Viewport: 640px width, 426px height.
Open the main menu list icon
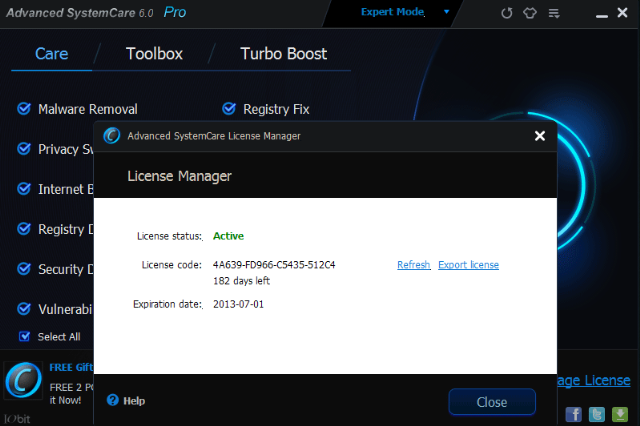tap(554, 13)
